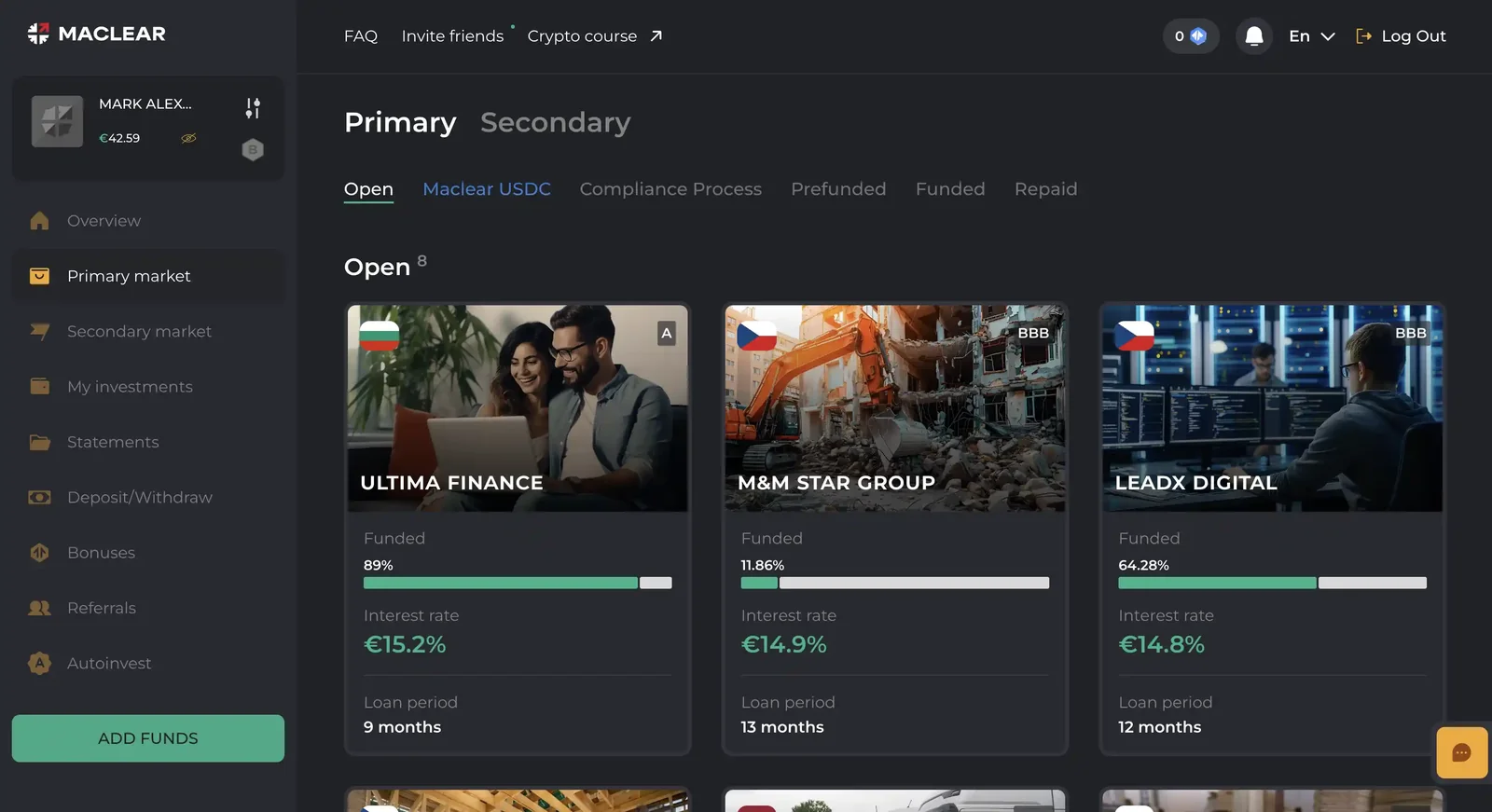Open the M&M Star Group loan image

(895, 408)
